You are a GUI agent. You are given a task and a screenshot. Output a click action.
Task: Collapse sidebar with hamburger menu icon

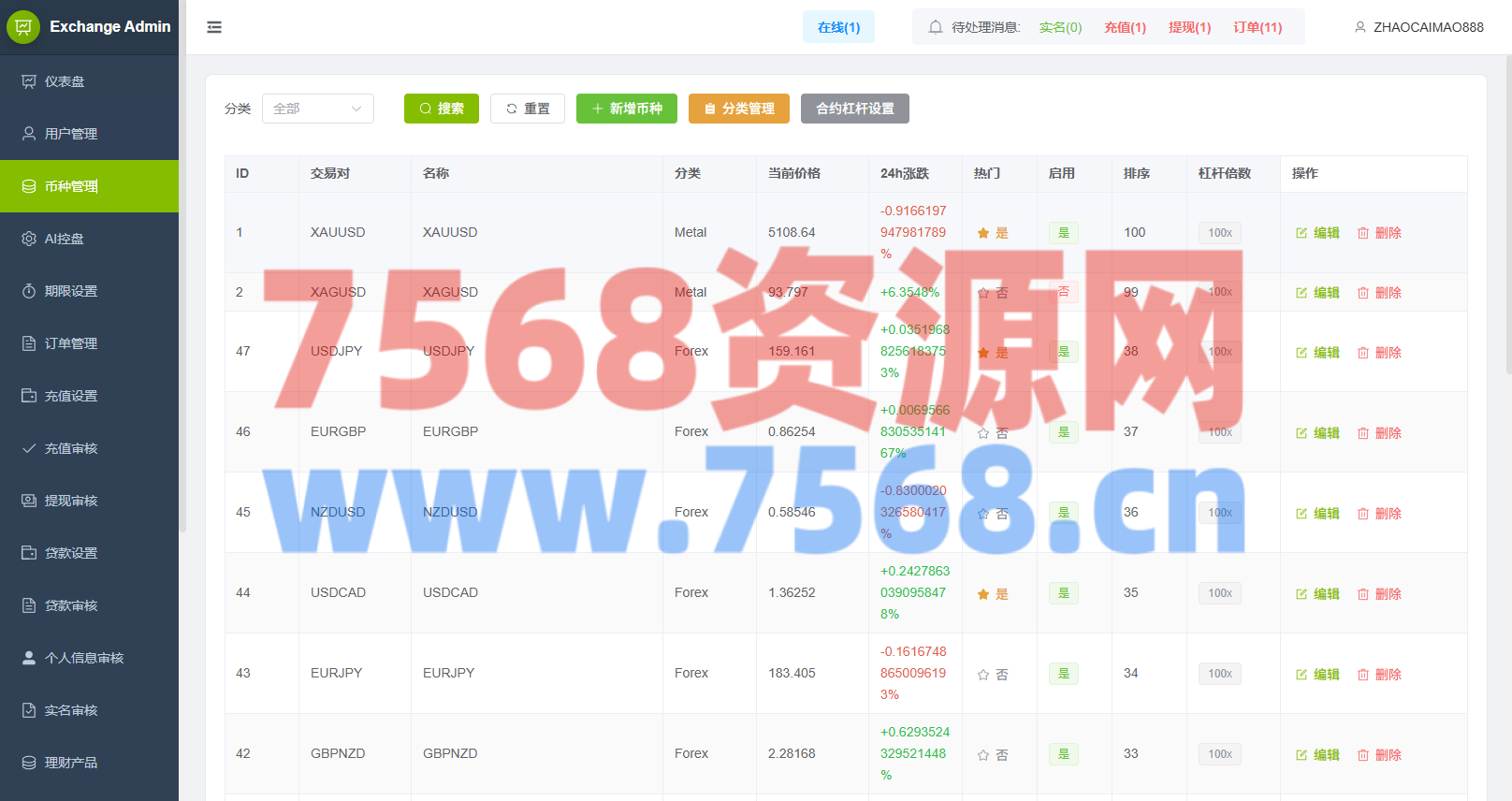point(214,27)
